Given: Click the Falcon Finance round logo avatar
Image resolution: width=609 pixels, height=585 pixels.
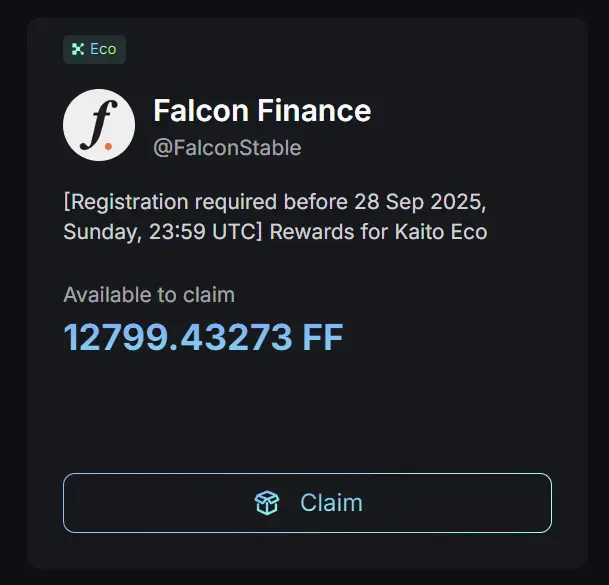Looking at the screenshot, I should click(99, 125).
